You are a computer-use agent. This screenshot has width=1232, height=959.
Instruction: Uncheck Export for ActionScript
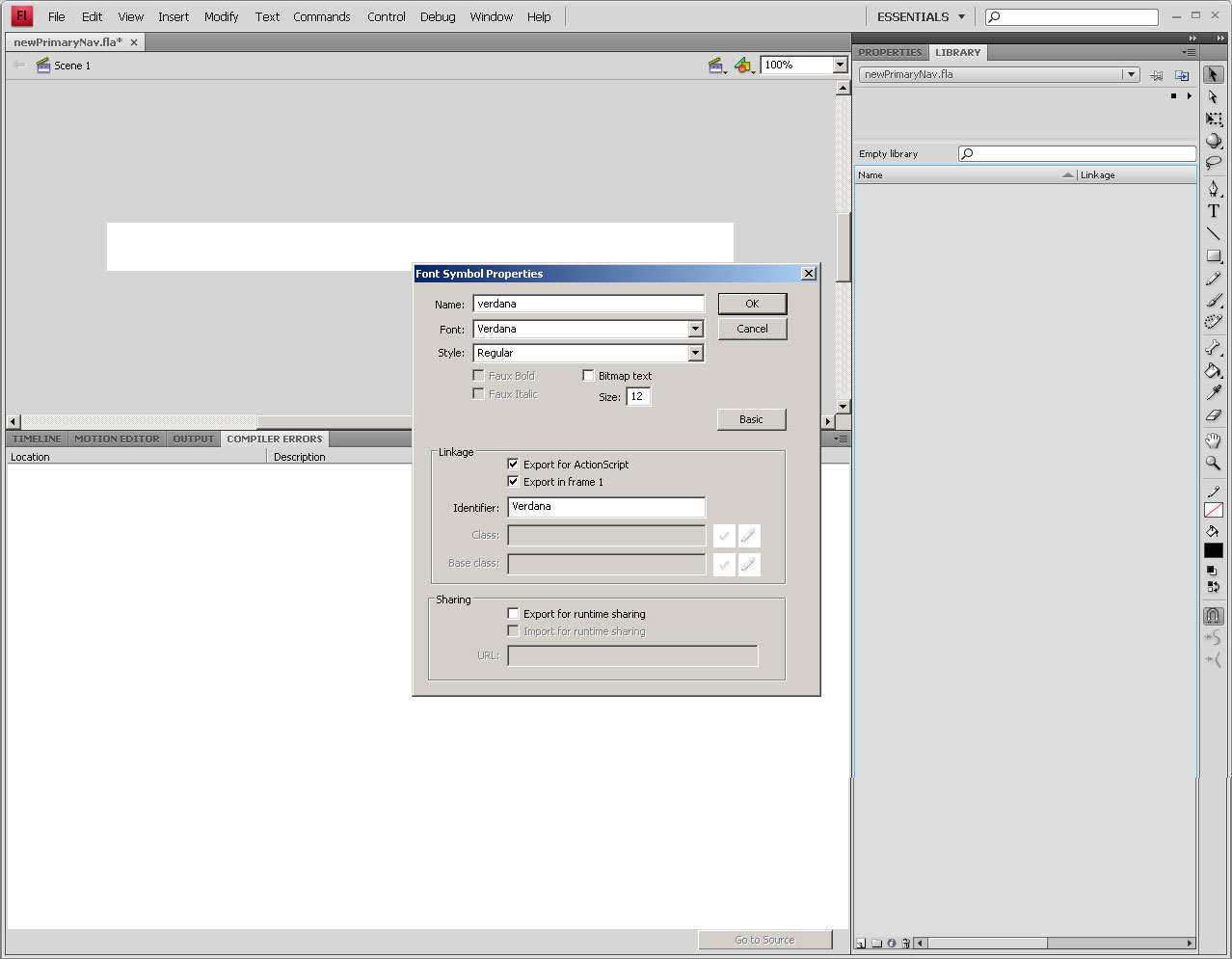tap(513, 464)
